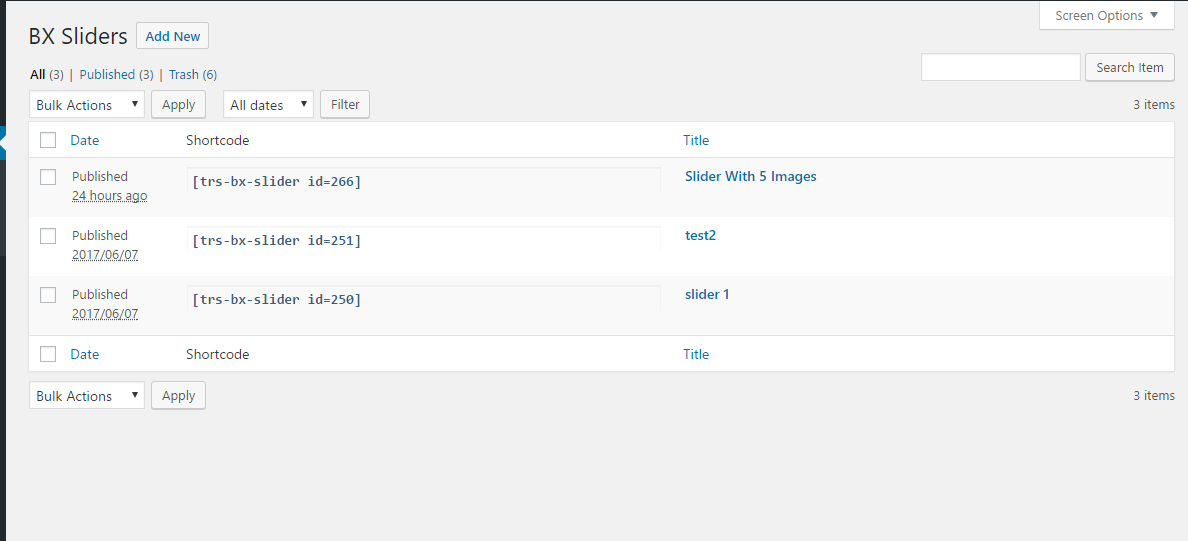Tick the slider 1 row checkbox
This screenshot has width=1188, height=541.
click(48, 295)
